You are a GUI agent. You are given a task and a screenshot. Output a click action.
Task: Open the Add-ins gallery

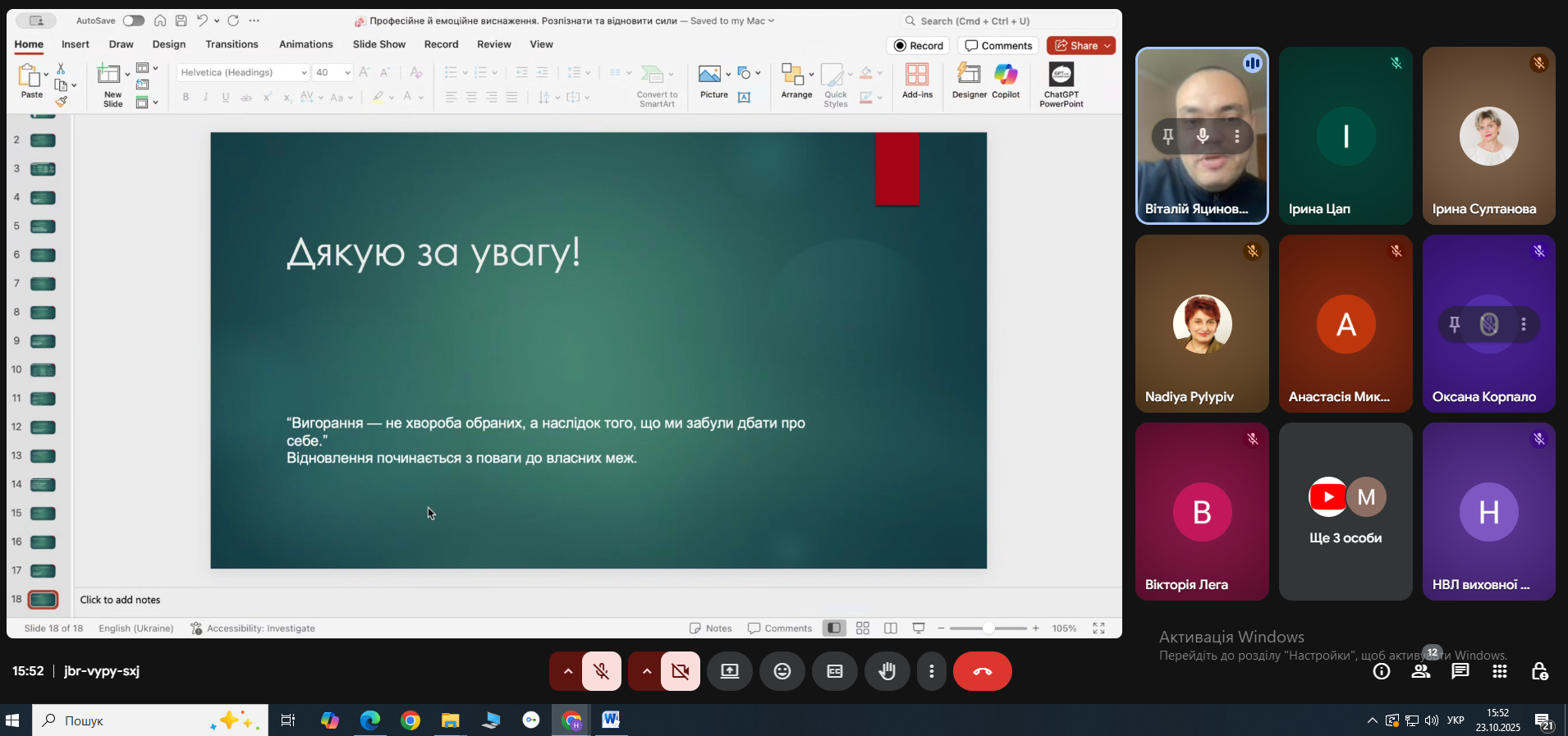tap(917, 80)
